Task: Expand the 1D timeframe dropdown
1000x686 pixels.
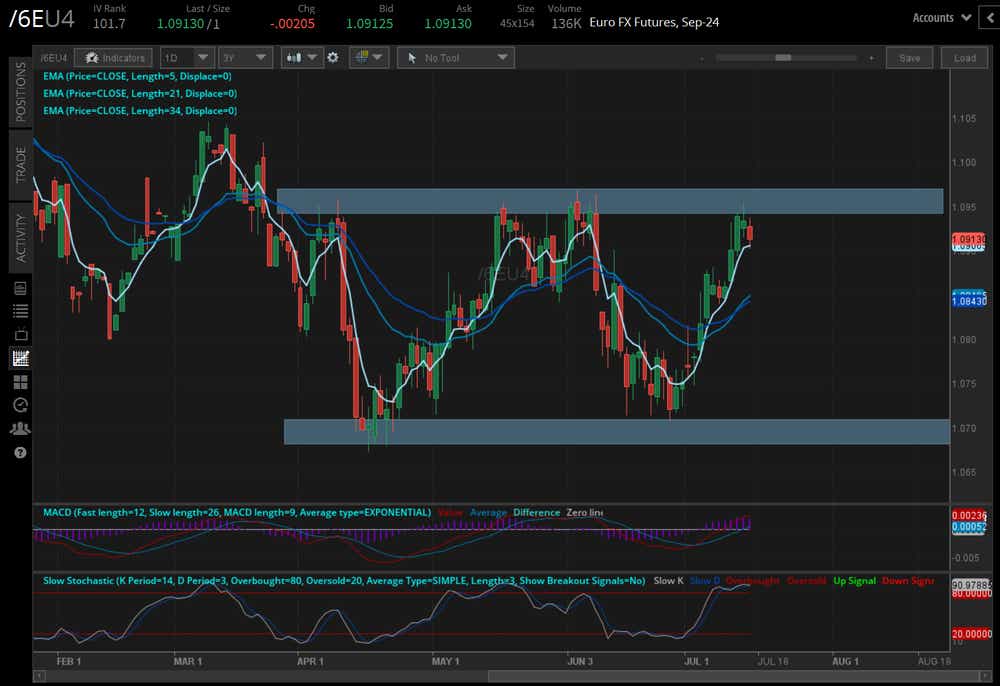Action: coord(188,58)
